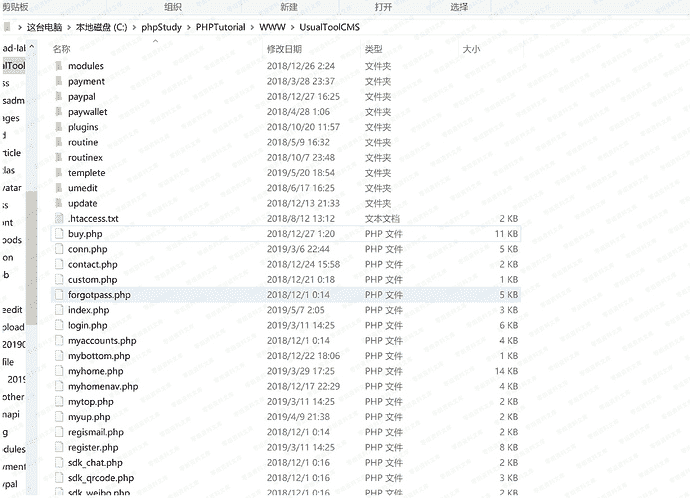The image size is (690, 498).
Task: Click the buy.php file icon
Action: coord(58,234)
